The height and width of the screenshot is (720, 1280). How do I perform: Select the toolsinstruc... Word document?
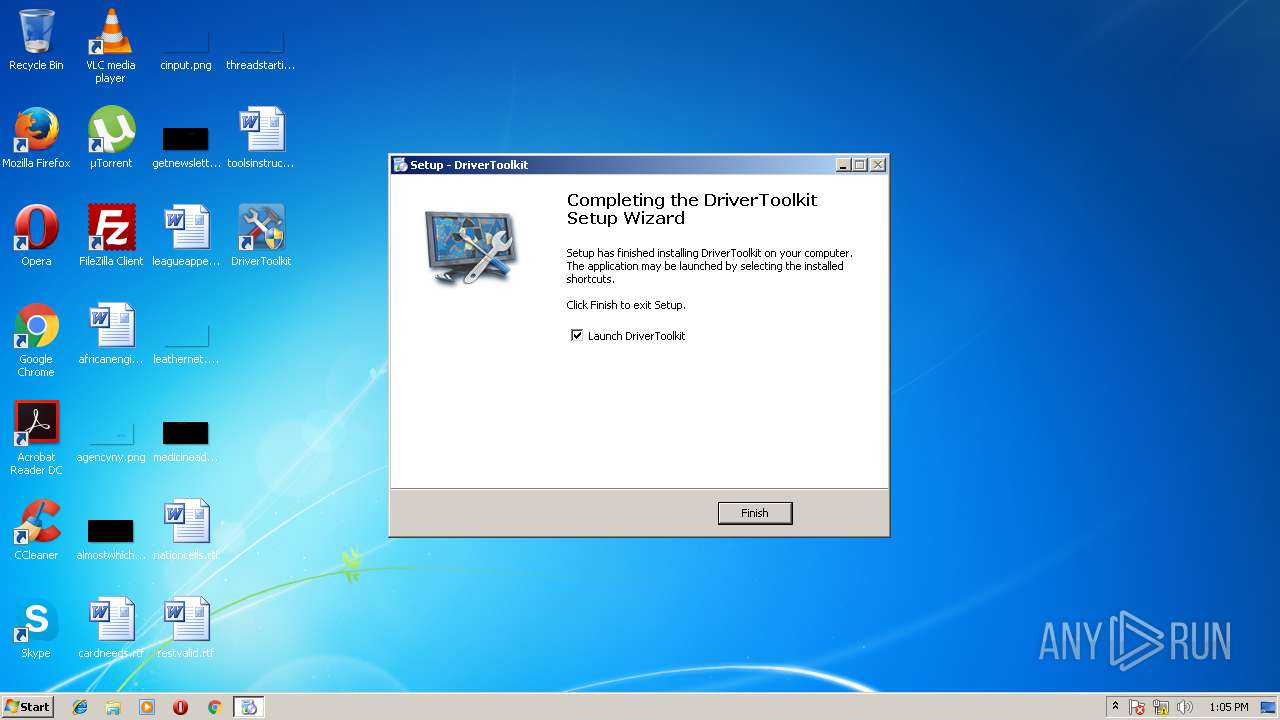(x=261, y=138)
